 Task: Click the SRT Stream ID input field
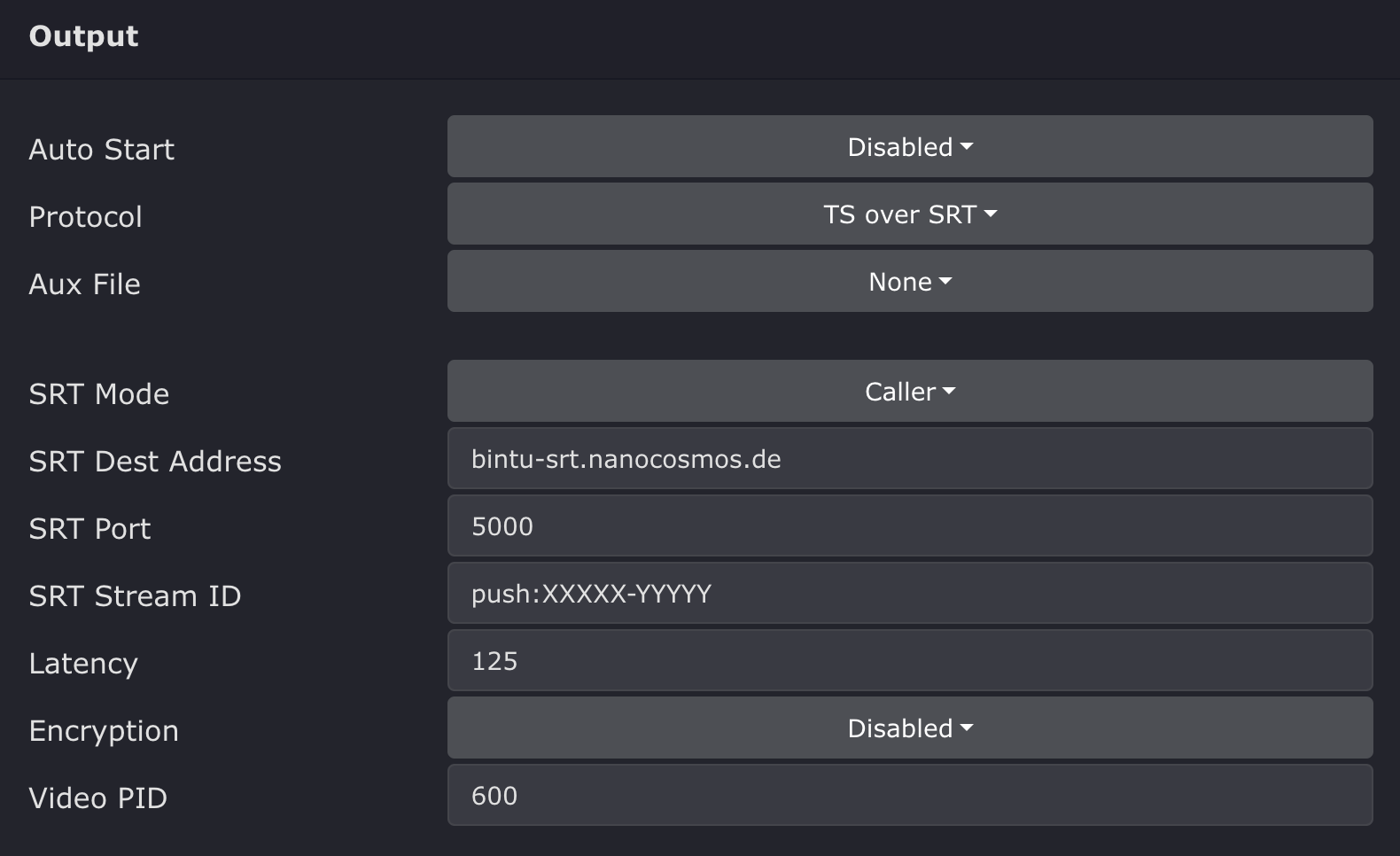pos(910,594)
